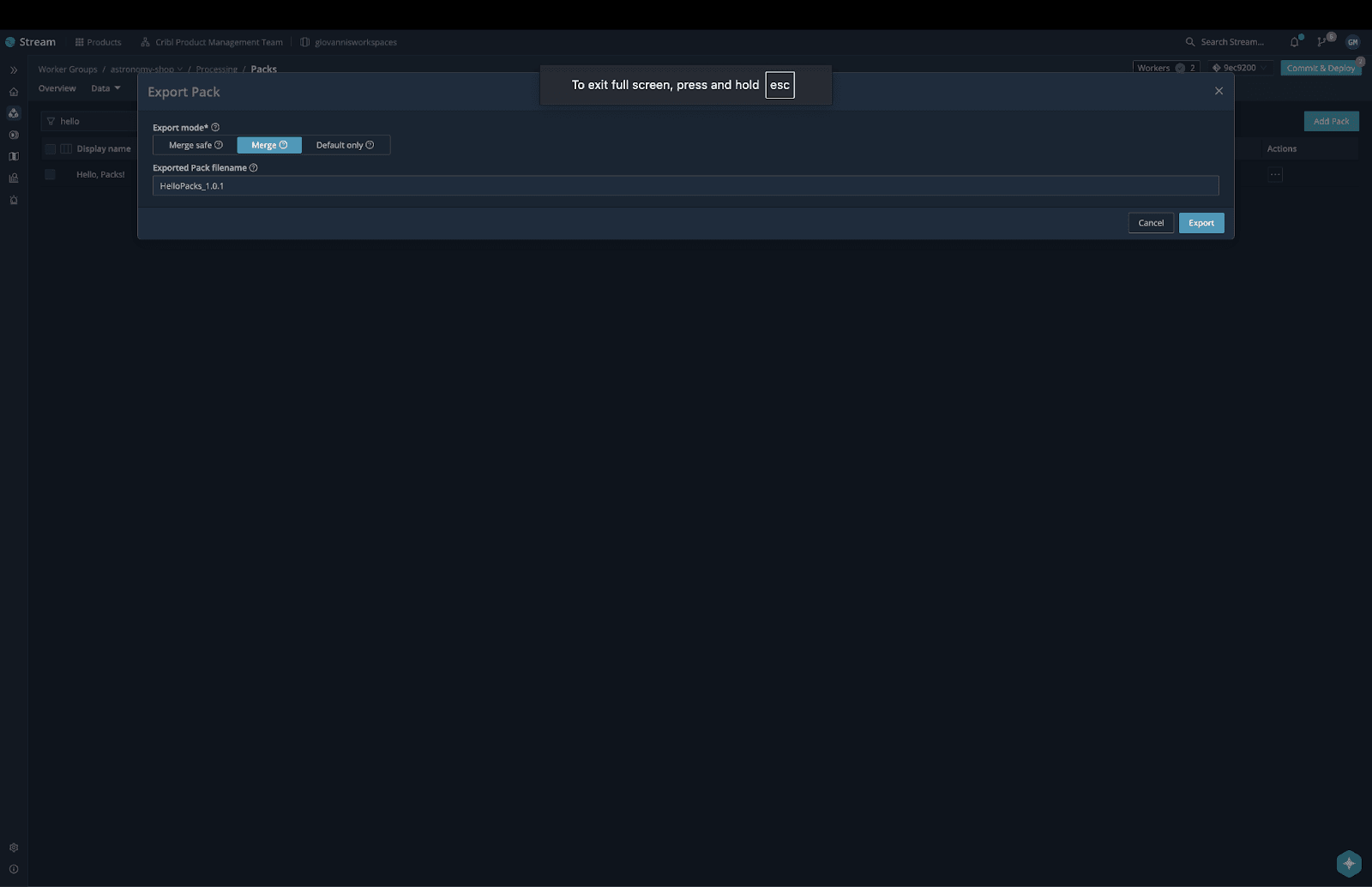1372x887 pixels.
Task: Select the Default only export mode
Action: click(345, 145)
